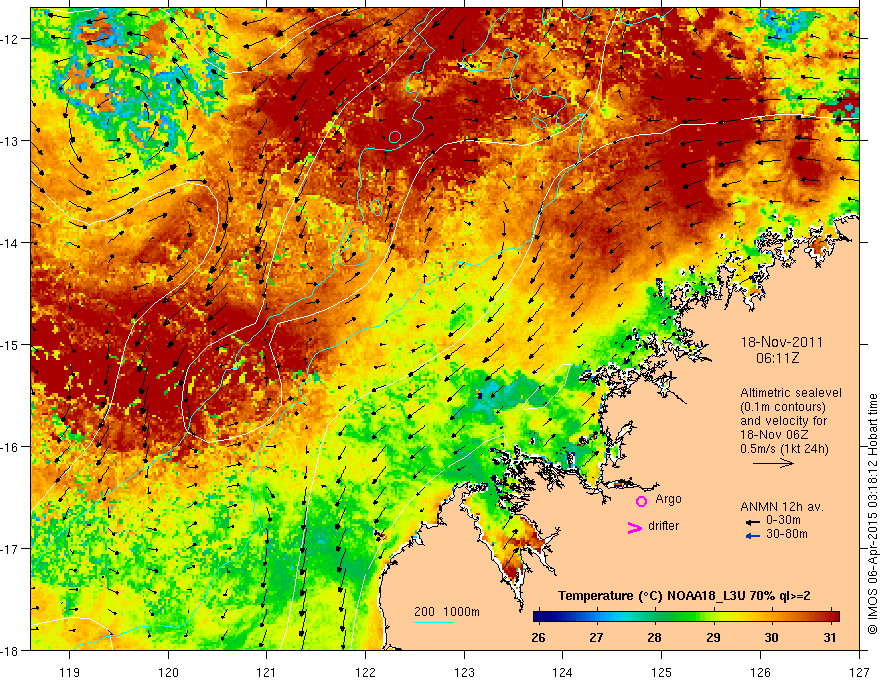Click the 'drifter' legend label
Image resolution: width=880 pixels, height=680 pixels.
pos(663,526)
